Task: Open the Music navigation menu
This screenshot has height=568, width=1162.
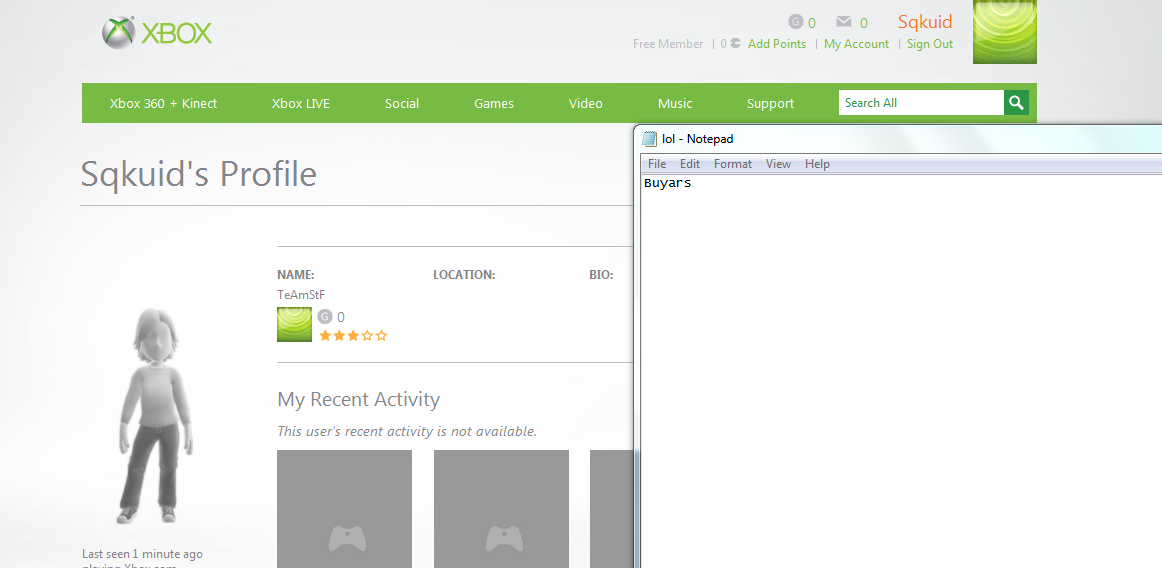Action: (674, 103)
